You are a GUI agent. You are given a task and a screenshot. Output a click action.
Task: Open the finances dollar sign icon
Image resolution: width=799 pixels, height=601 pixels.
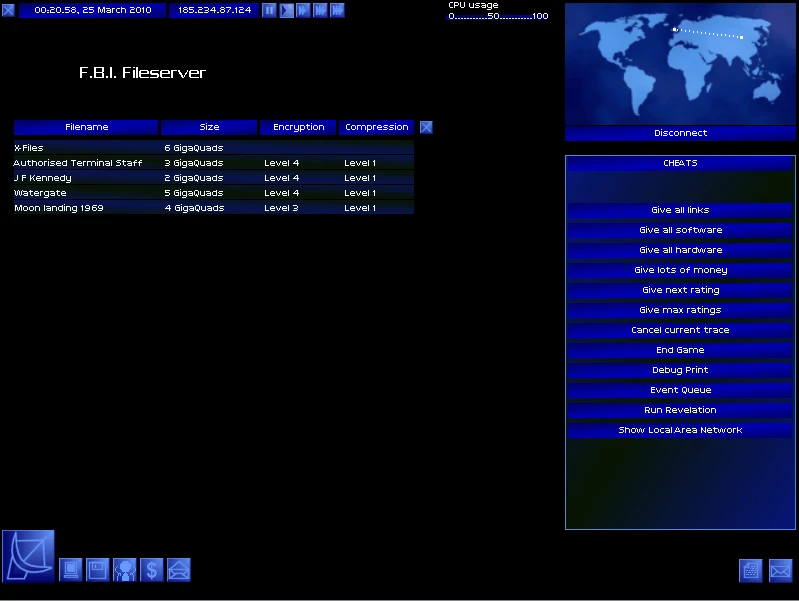[151, 569]
